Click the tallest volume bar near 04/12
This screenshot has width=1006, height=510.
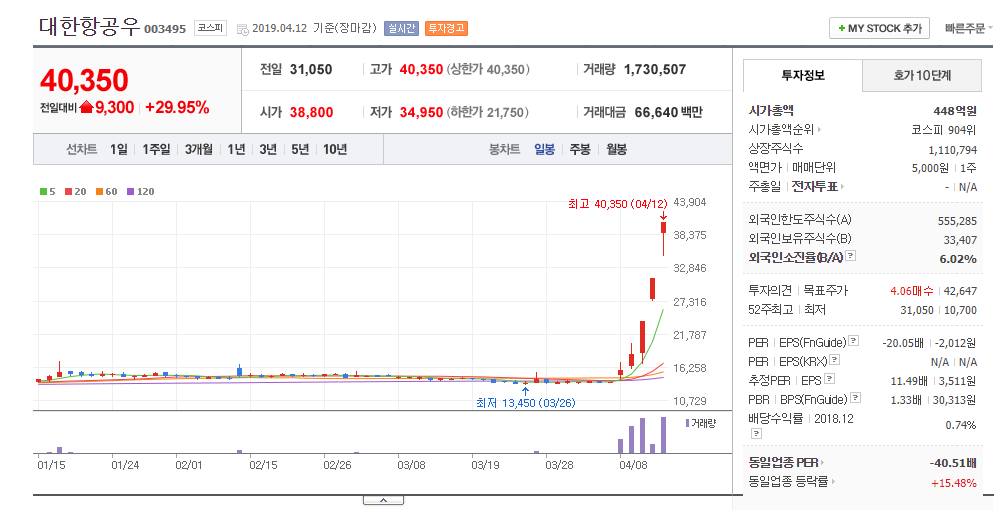click(663, 435)
